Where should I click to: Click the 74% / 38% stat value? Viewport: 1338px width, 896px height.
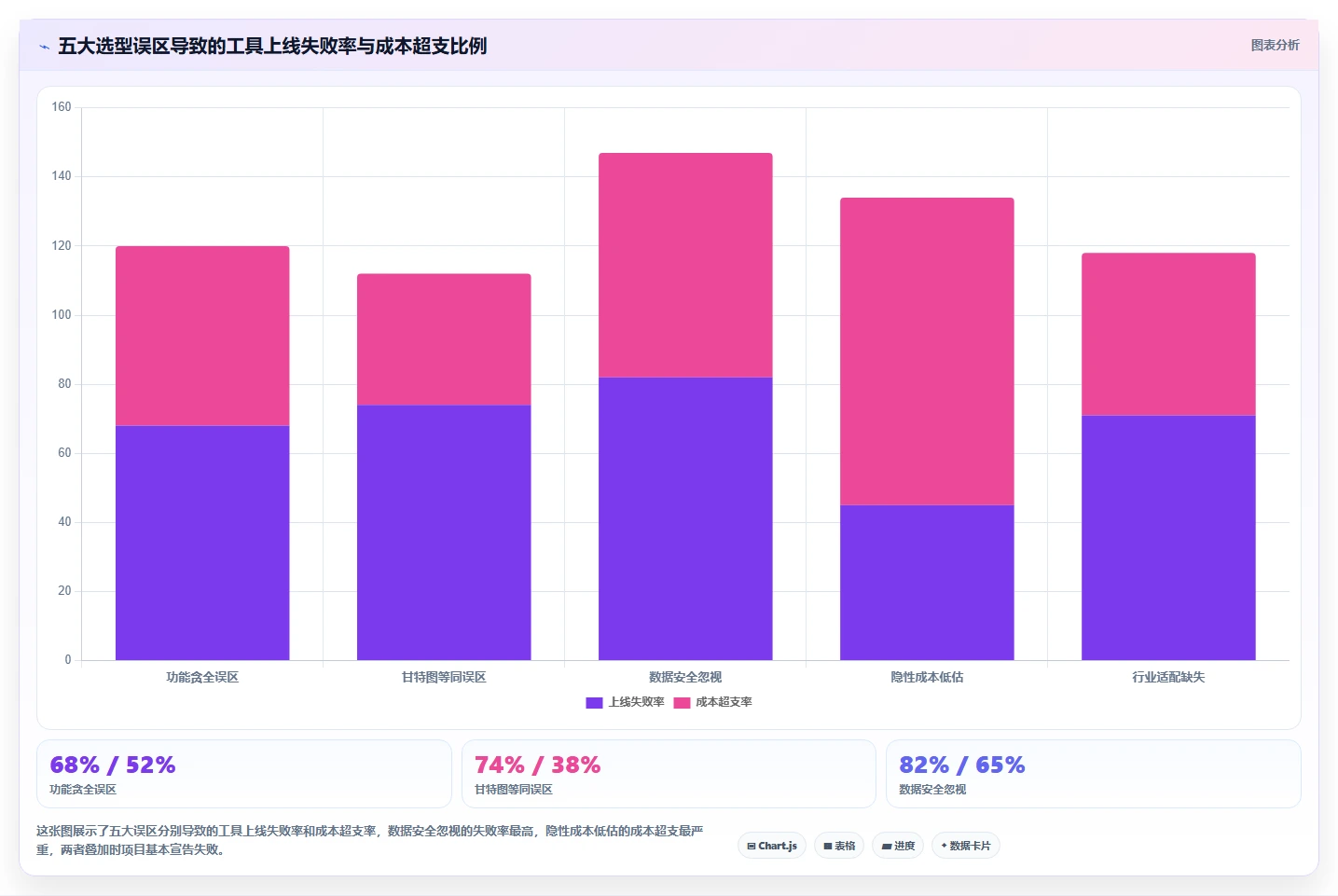pos(538,765)
